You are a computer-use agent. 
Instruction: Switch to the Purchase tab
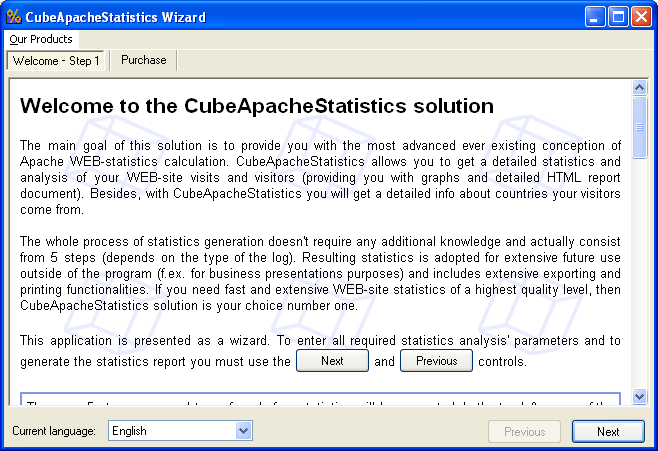(144, 60)
